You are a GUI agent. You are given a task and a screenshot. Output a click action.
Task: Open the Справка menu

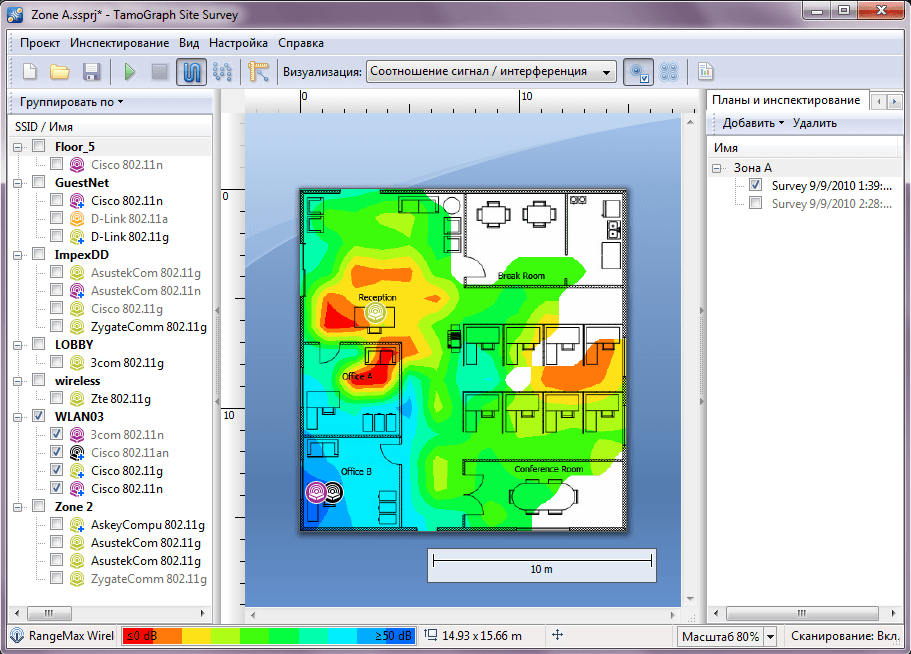tap(301, 43)
